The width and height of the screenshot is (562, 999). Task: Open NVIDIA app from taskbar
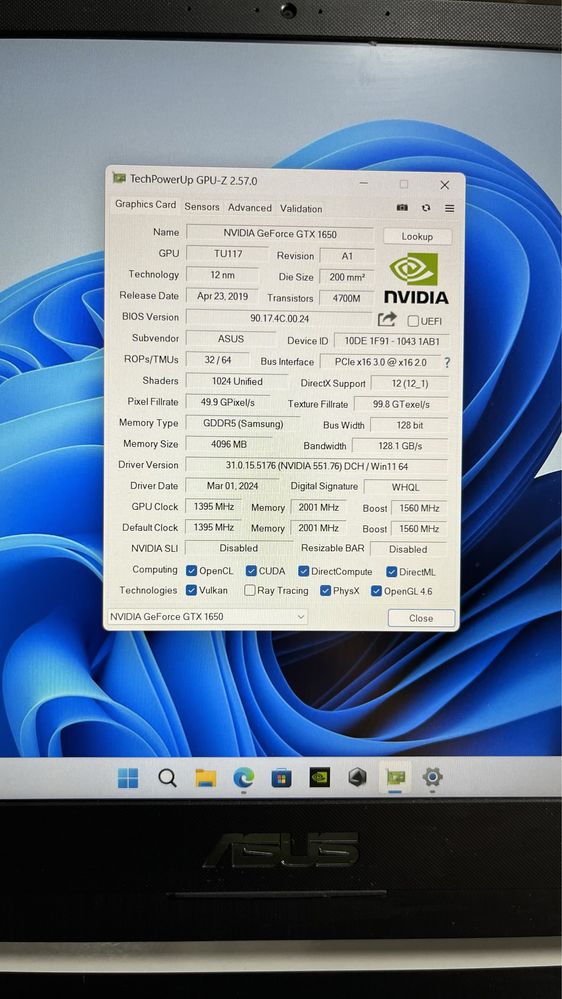(319, 777)
